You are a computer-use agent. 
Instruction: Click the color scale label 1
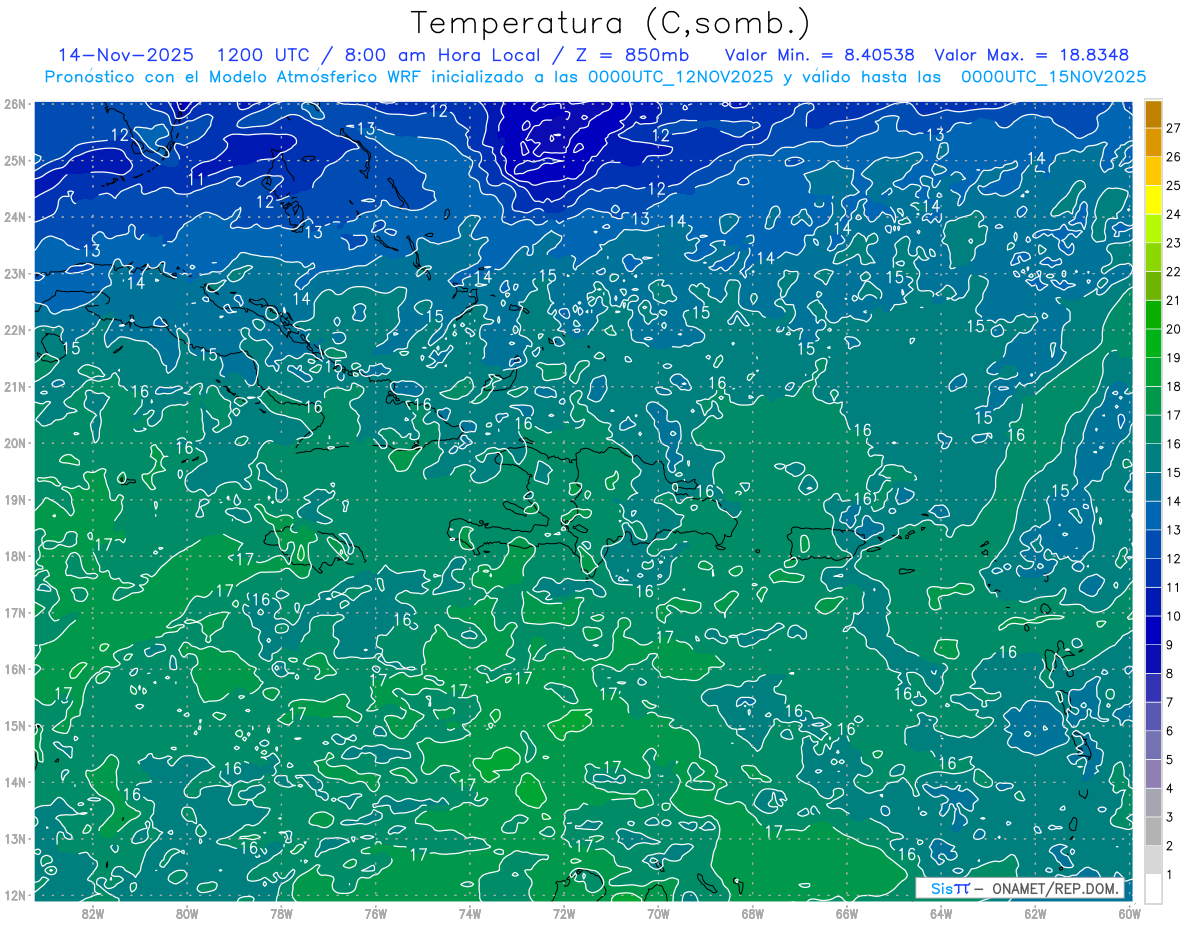tap(1170, 874)
